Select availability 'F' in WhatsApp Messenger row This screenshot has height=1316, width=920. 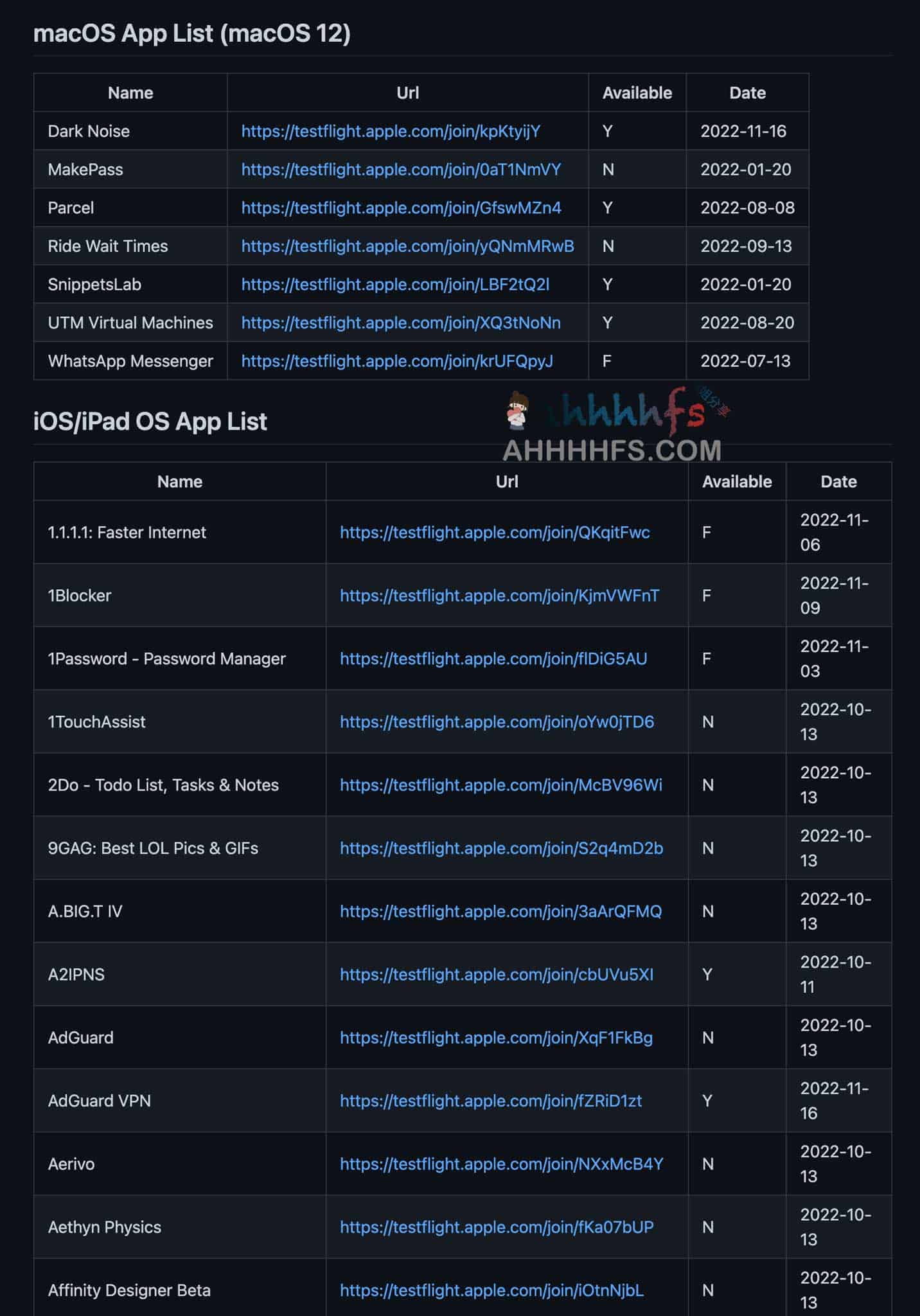606,361
